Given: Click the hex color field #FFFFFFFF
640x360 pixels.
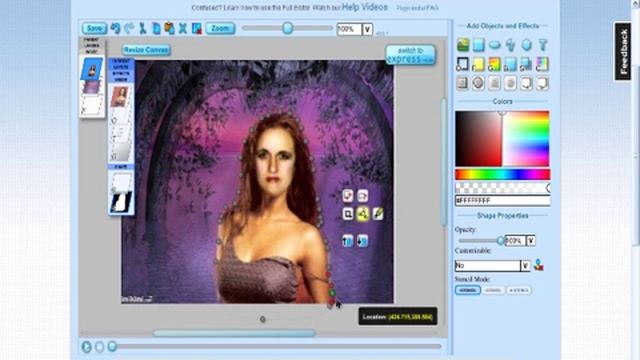Looking at the screenshot, I should [502, 200].
